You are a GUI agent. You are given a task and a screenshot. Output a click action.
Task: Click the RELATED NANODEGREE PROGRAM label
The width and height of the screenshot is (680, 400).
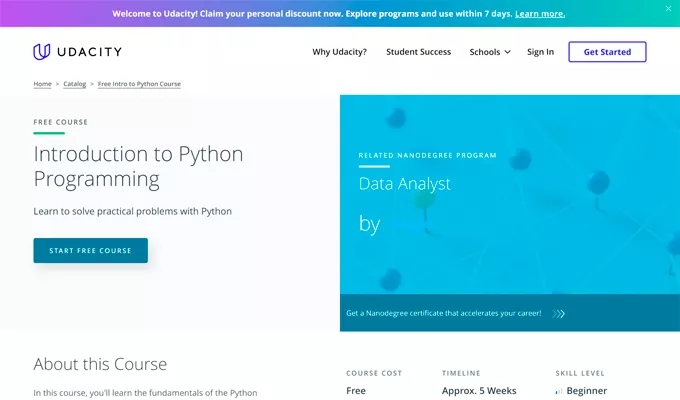(428, 155)
